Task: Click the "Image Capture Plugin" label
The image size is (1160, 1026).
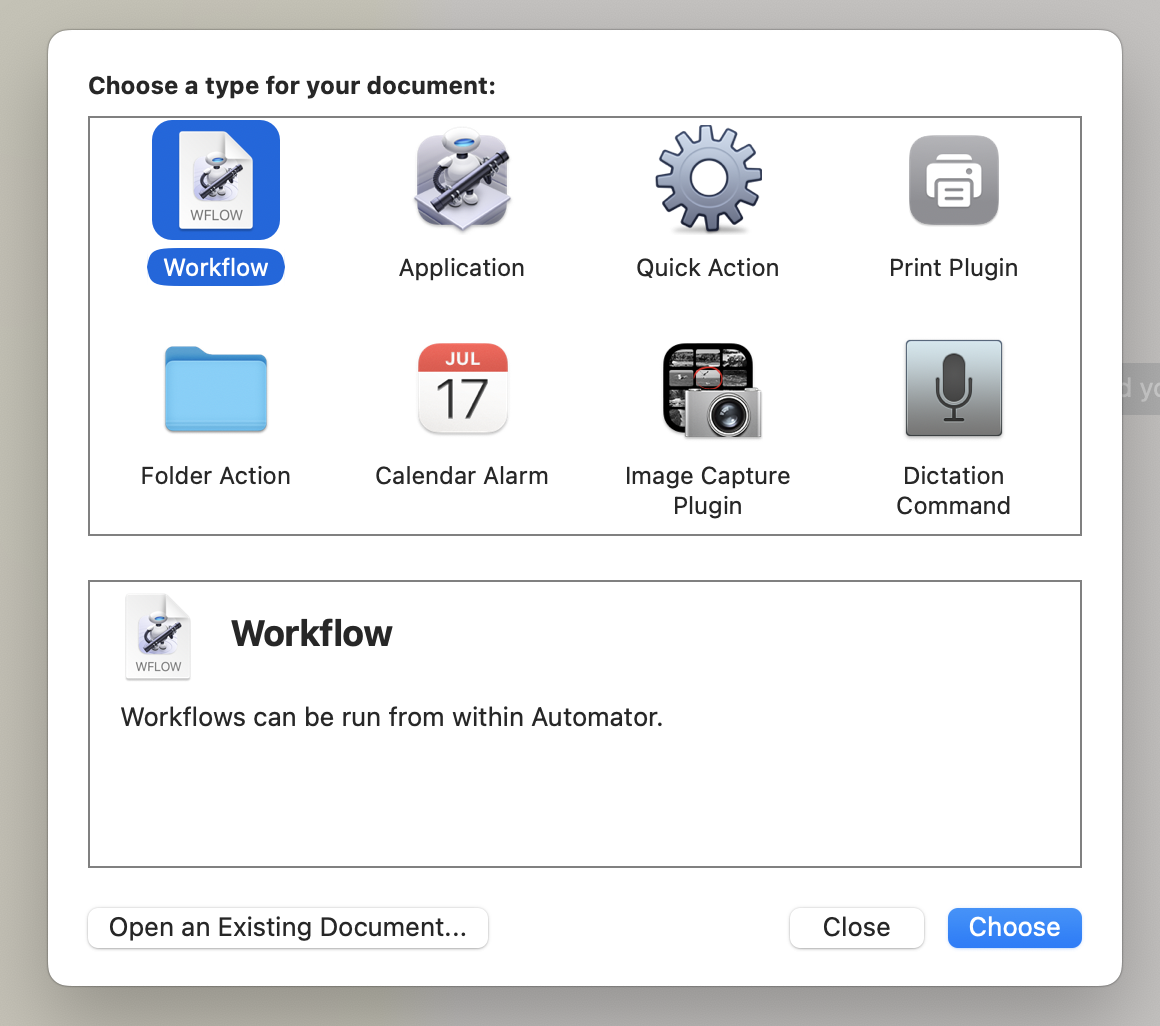Action: point(708,490)
